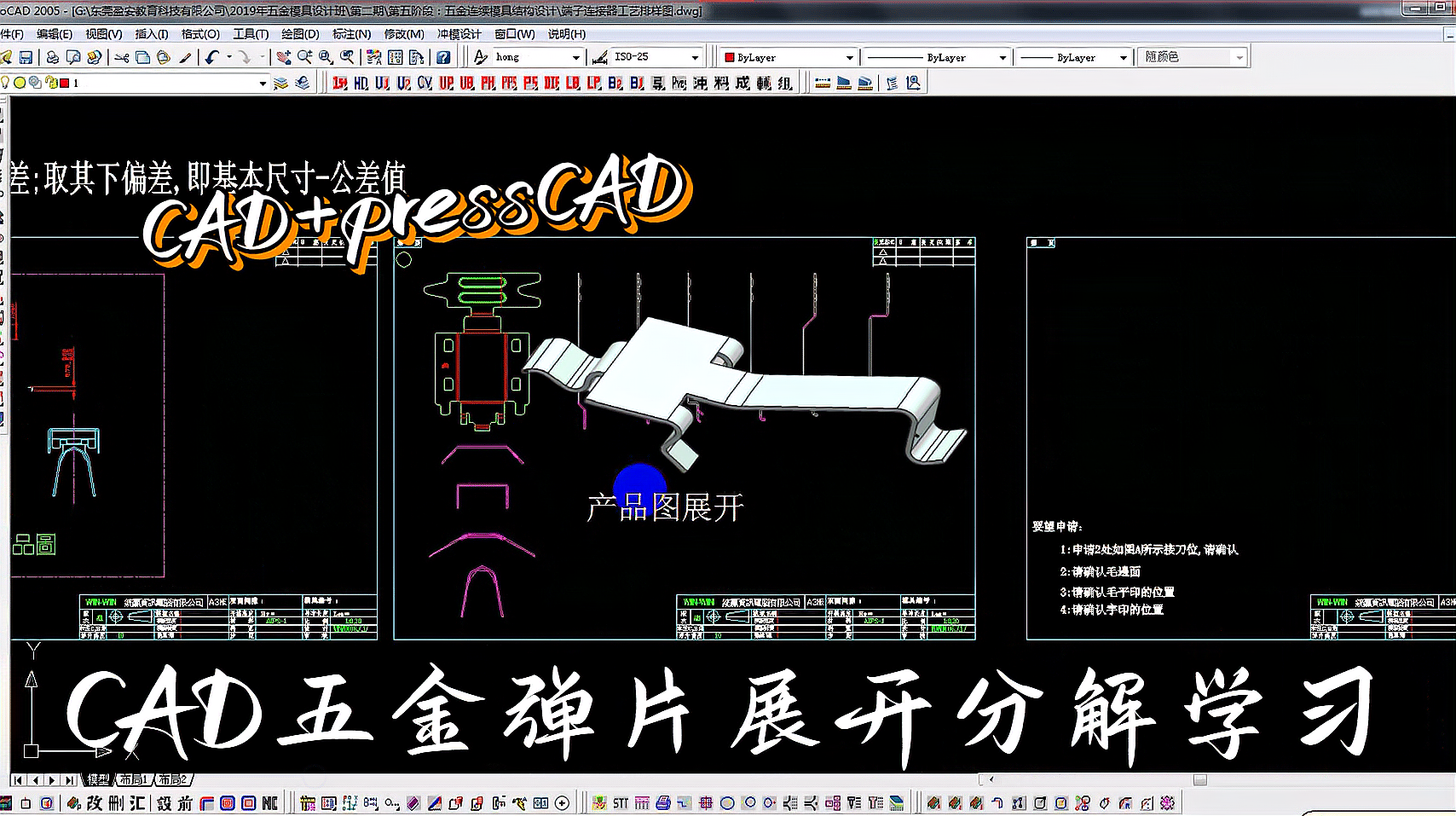Open the ByLayer lineweight dropdown
The width and height of the screenshot is (1456, 816).
[x=1123, y=57]
